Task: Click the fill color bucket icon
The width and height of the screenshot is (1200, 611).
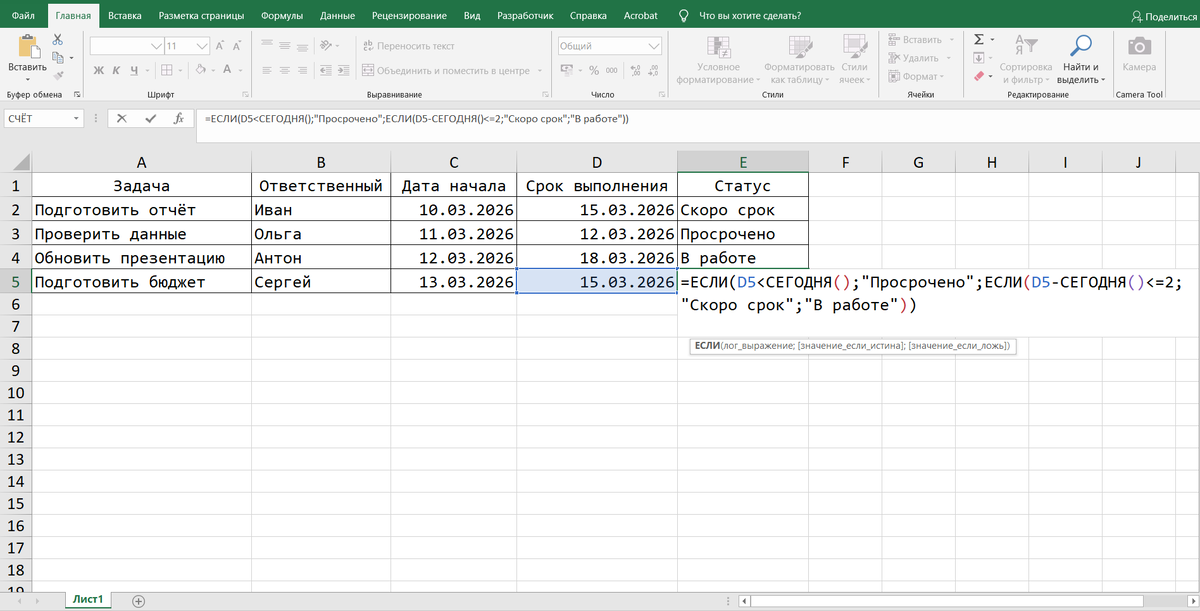Action: pyautogui.click(x=201, y=70)
